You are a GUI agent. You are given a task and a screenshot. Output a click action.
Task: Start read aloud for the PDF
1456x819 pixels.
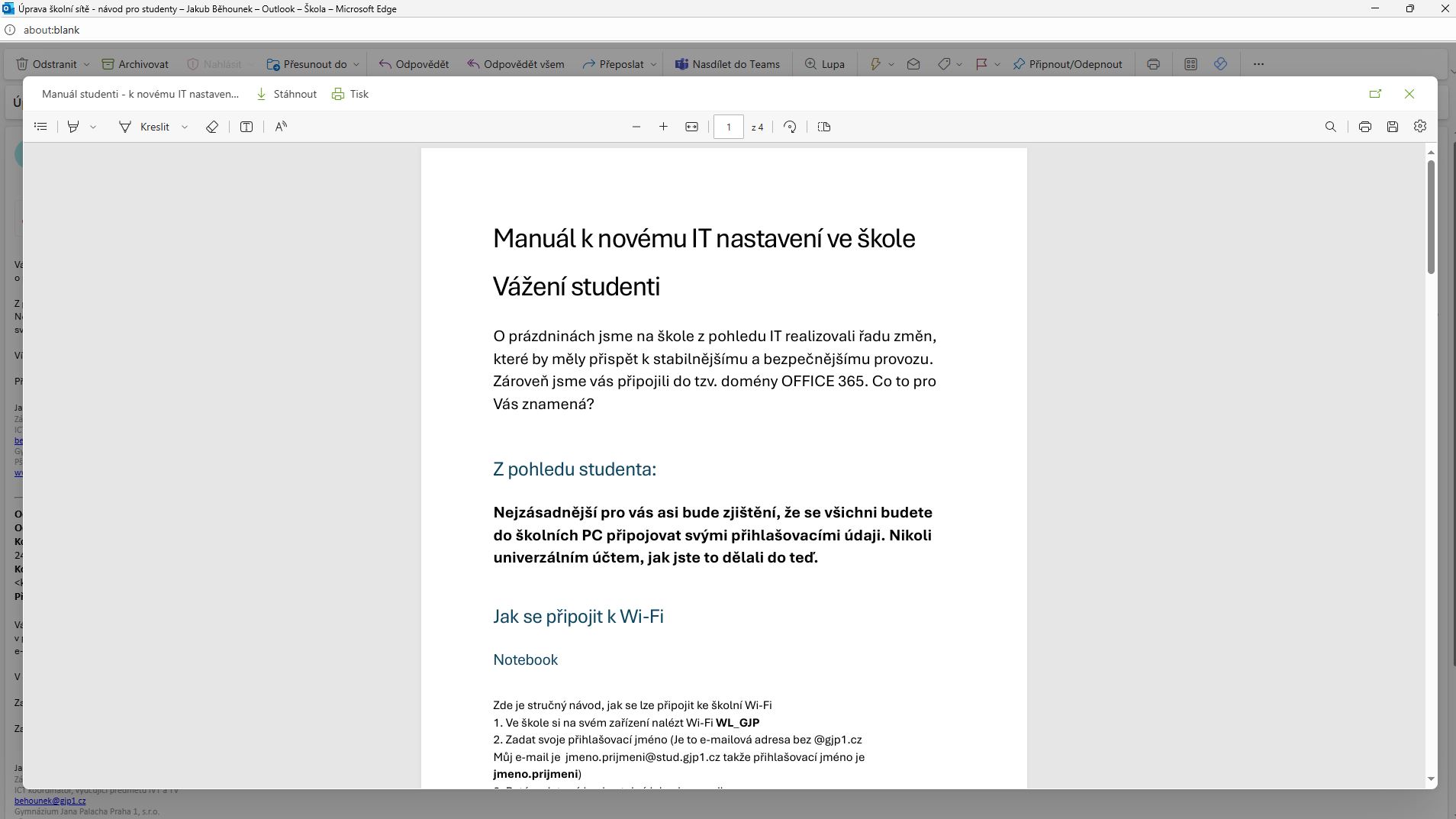coord(281,127)
